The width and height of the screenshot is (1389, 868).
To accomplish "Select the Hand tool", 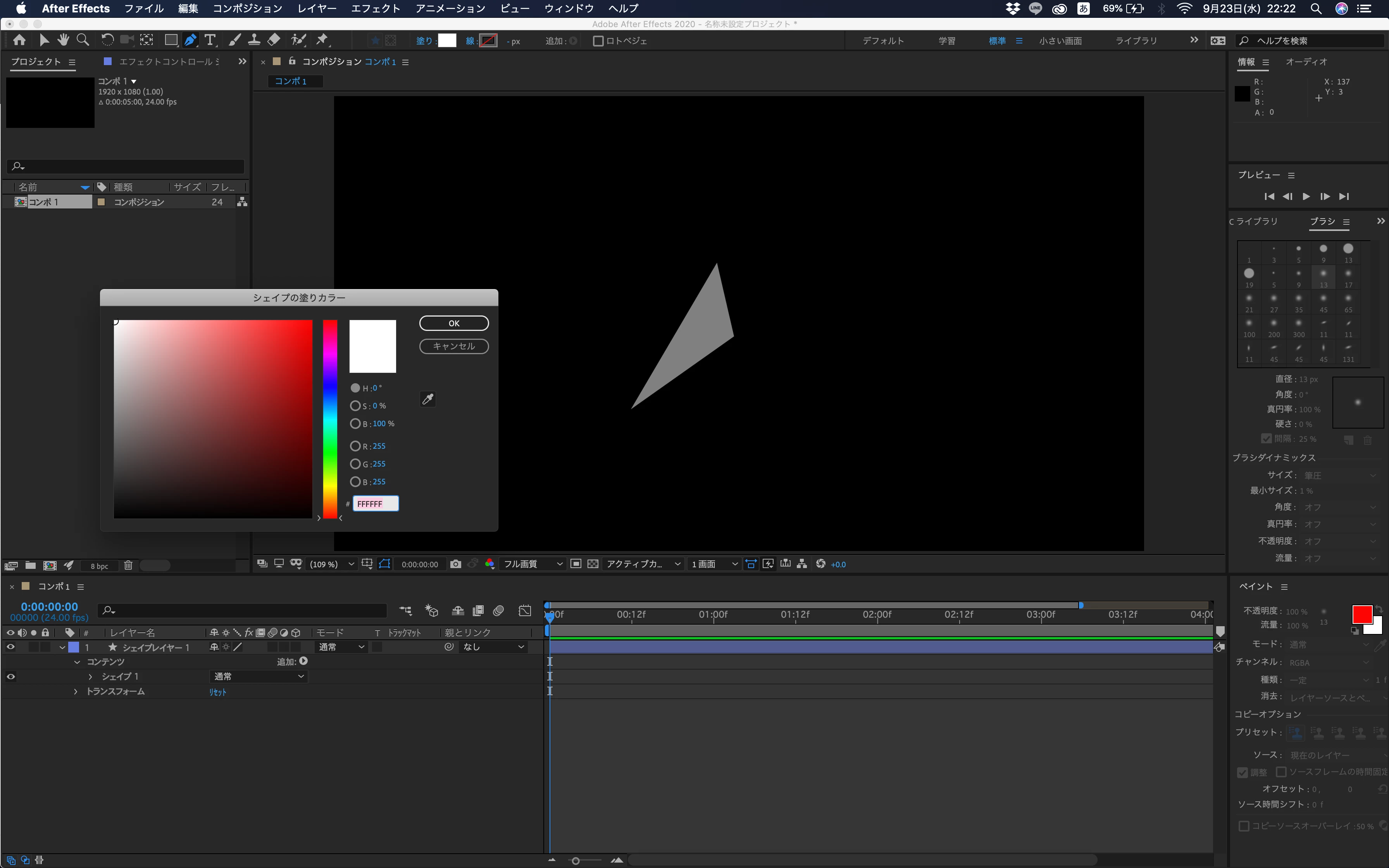I will [x=63, y=40].
